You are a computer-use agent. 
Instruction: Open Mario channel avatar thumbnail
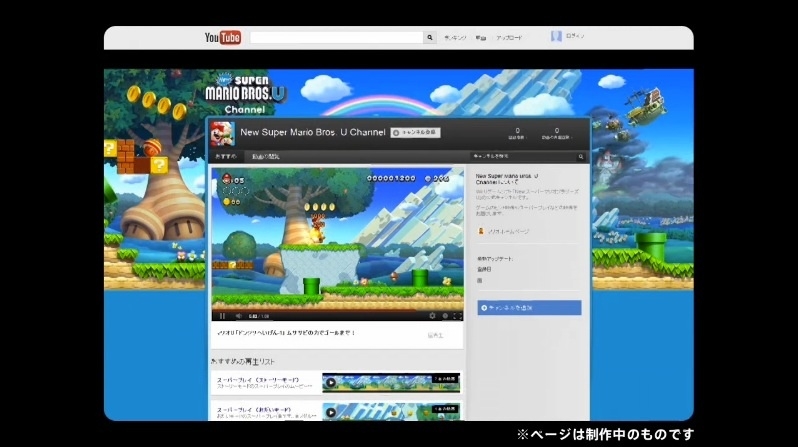click(223, 134)
